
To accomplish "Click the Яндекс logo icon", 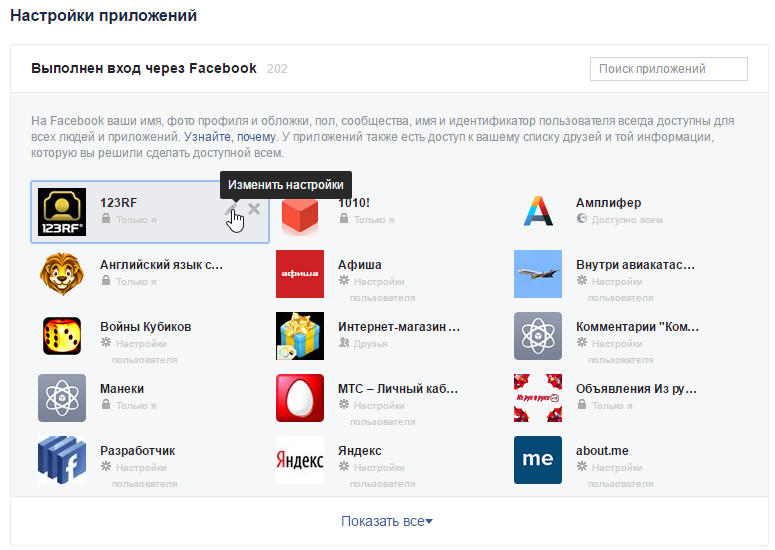I will click(300, 460).
